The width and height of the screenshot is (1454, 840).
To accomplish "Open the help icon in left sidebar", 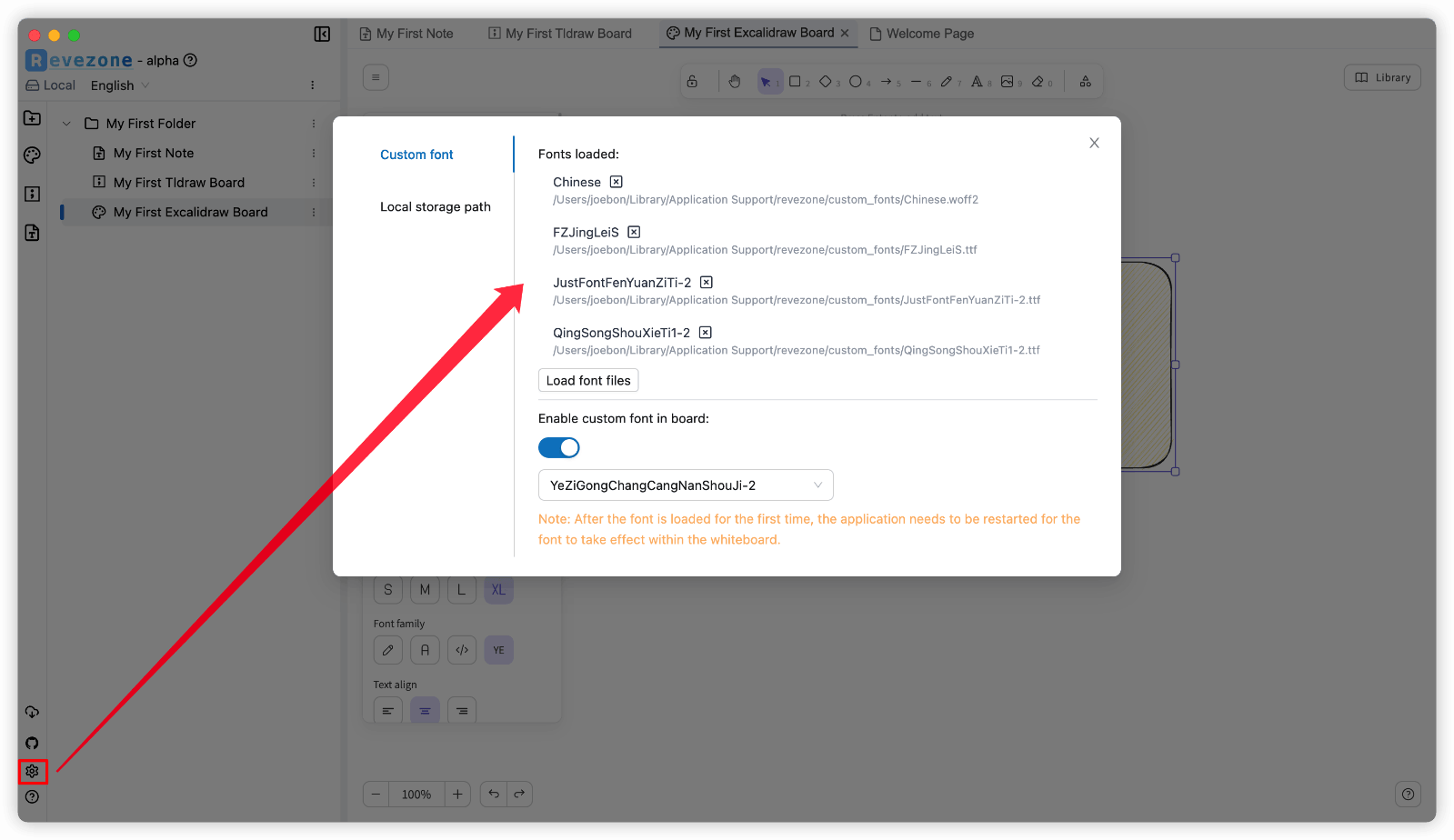I will [x=32, y=797].
